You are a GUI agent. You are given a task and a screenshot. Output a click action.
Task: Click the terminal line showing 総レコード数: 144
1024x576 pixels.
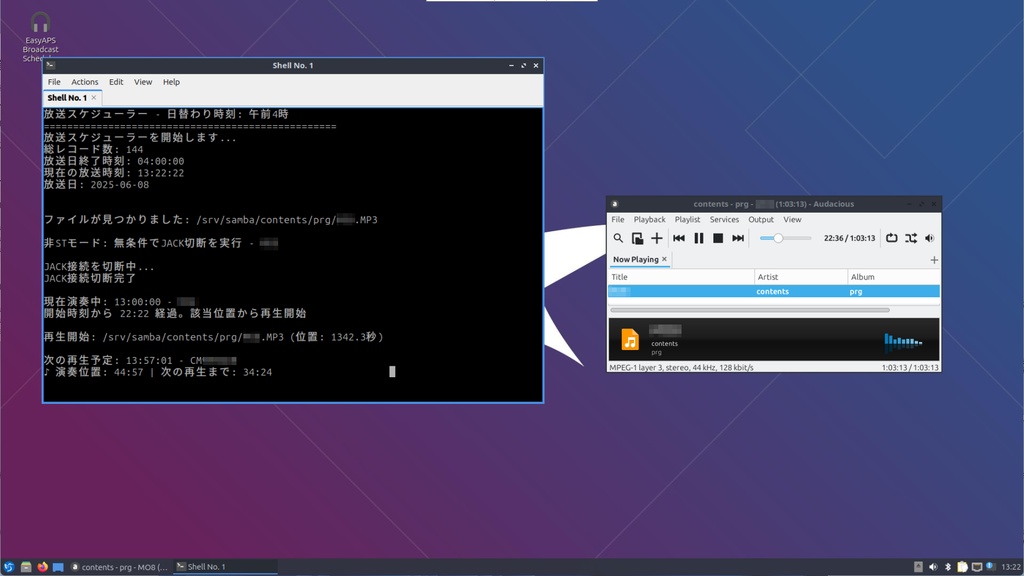(x=93, y=150)
